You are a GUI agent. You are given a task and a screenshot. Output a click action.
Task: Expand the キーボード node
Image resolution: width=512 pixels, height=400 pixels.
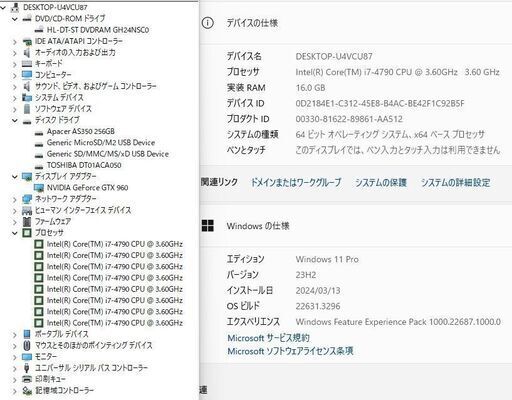pyautogui.click(x=15, y=64)
